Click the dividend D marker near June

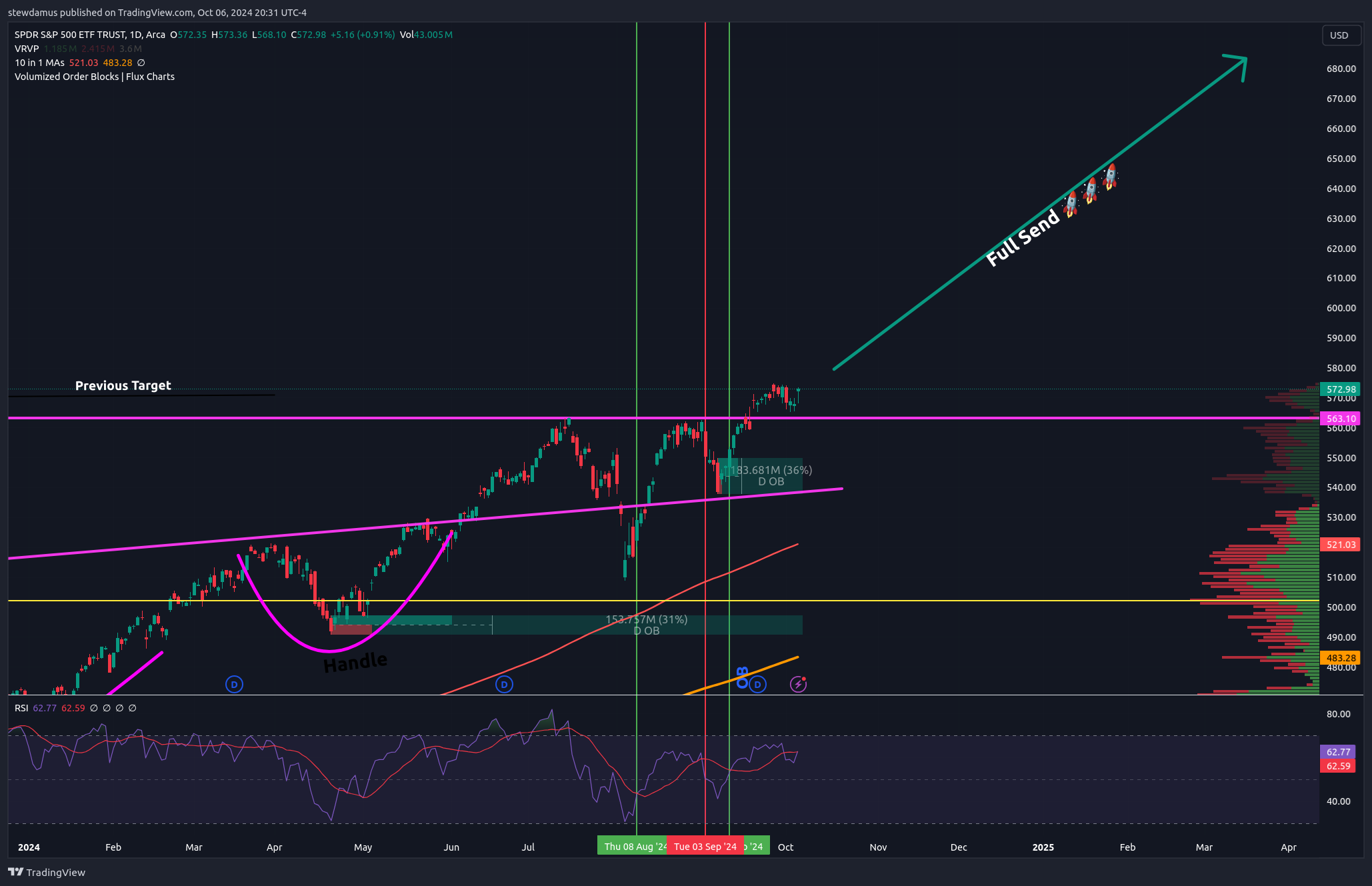point(504,684)
